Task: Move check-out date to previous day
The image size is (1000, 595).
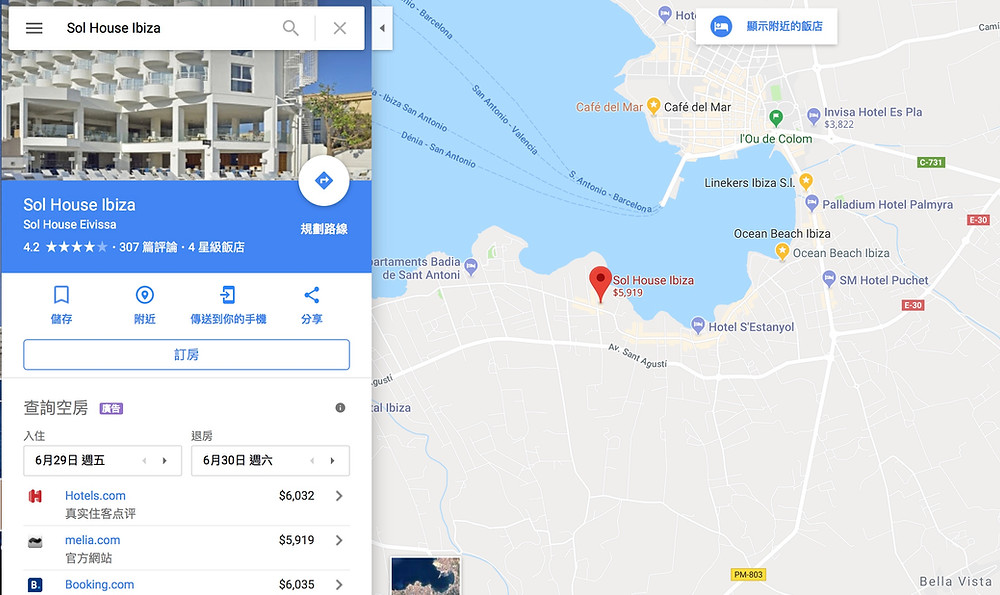Action: click(x=312, y=460)
